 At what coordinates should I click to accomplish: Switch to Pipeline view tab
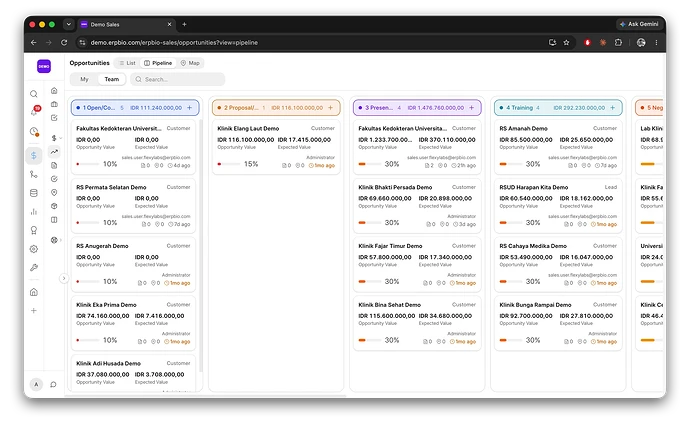[x=158, y=63]
